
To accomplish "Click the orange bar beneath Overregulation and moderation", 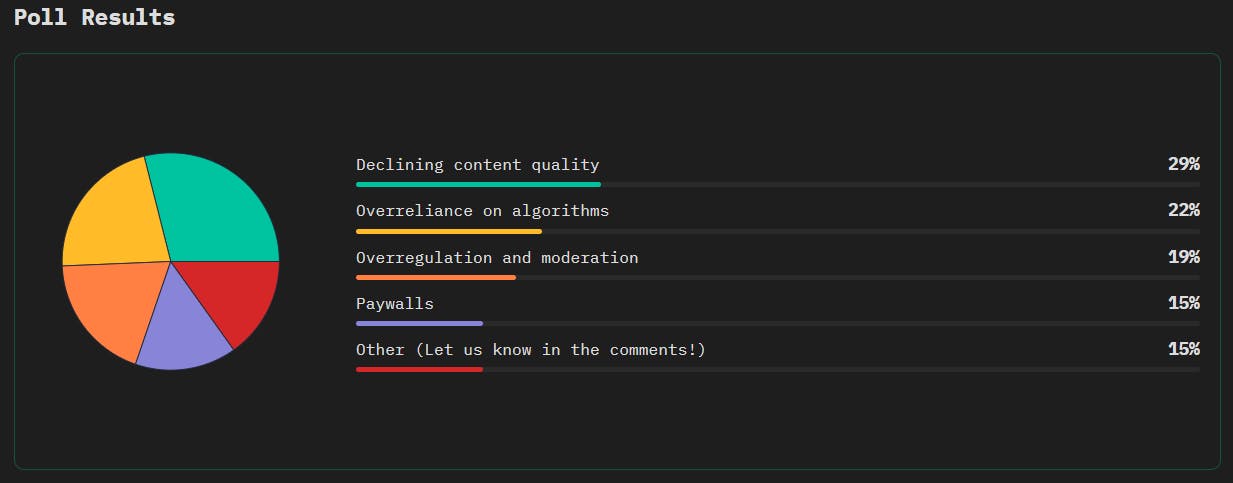I will 436,277.
